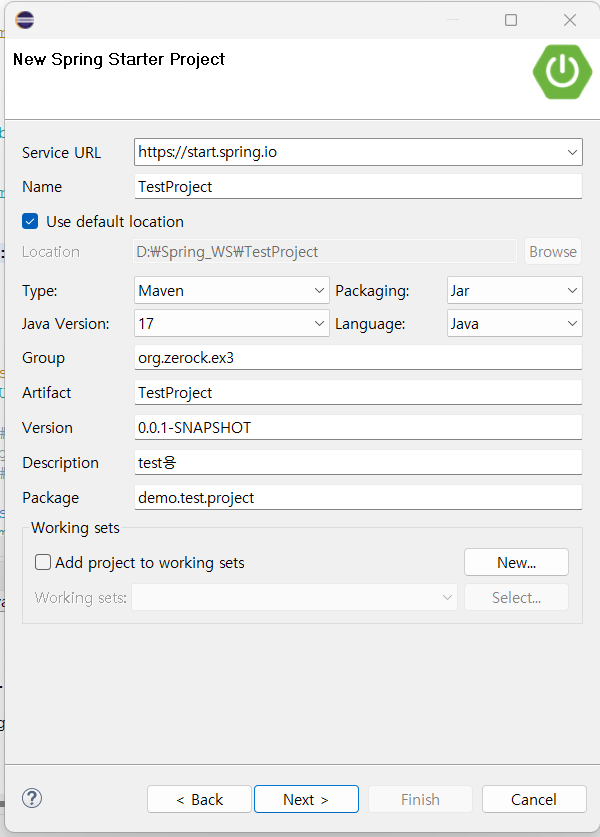600x837 pixels.
Task: Focus the Name field containing TestProject
Action: click(x=358, y=186)
